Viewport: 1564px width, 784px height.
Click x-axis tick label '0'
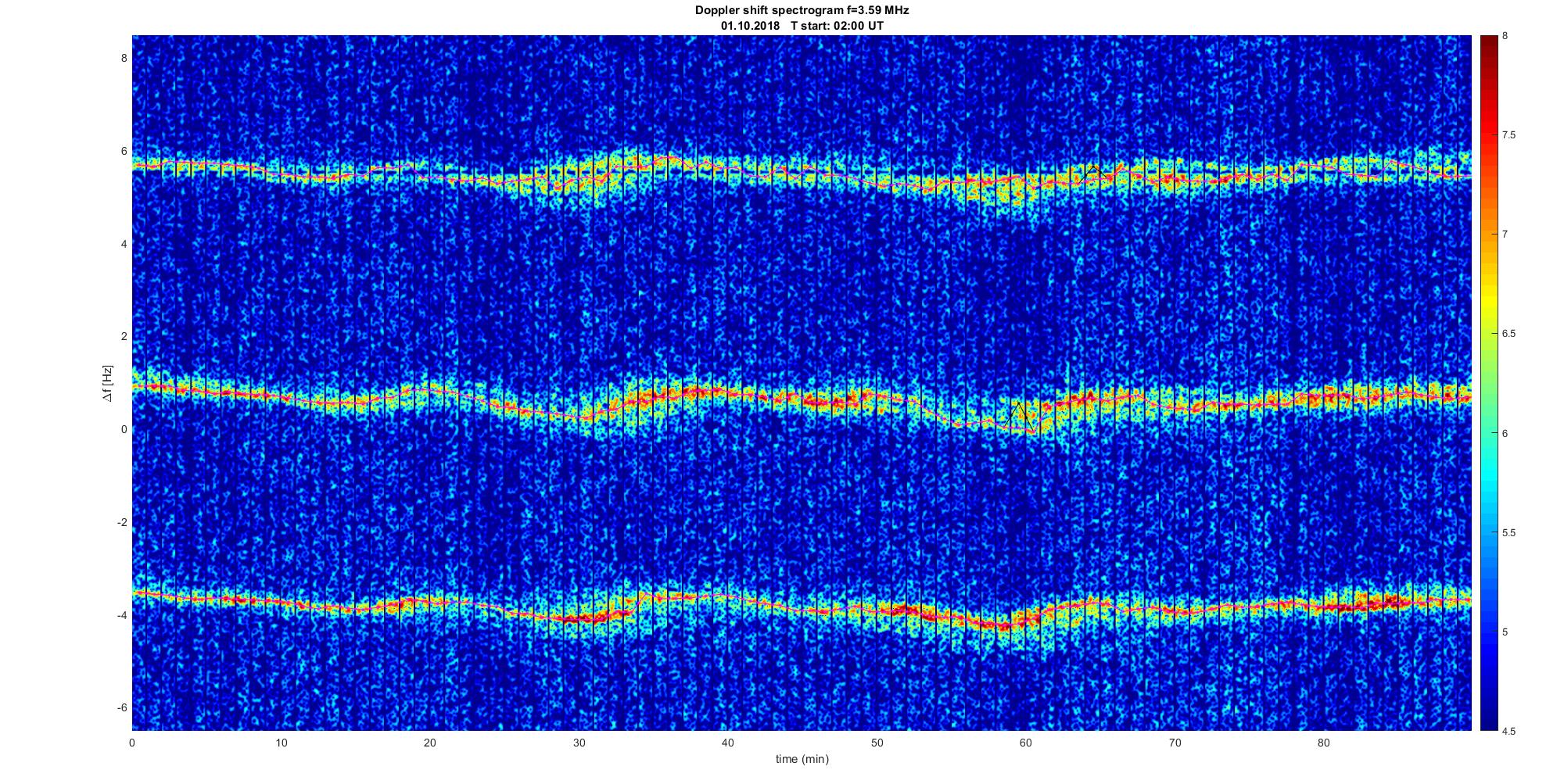[132, 743]
